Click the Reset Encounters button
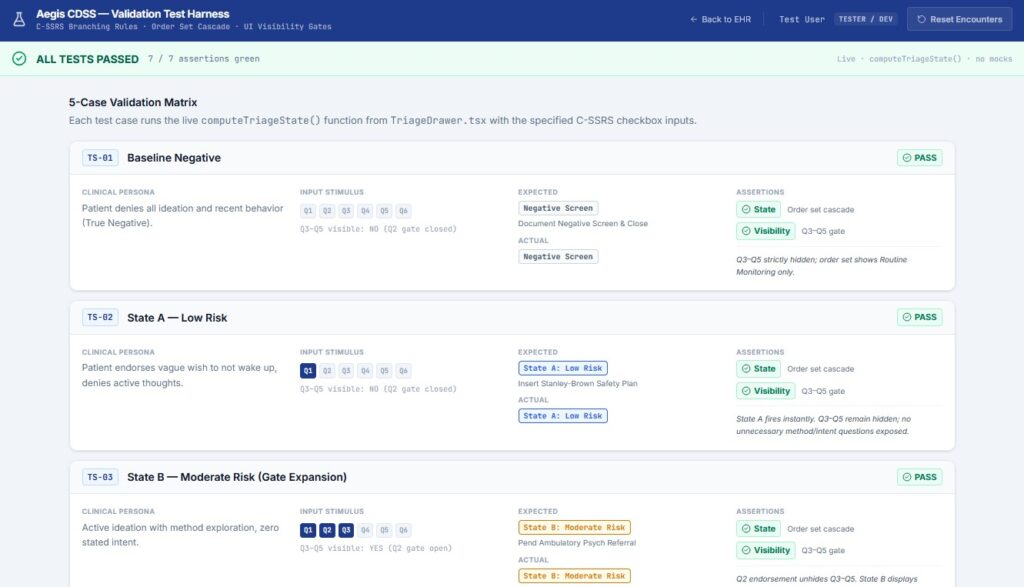 point(959,20)
